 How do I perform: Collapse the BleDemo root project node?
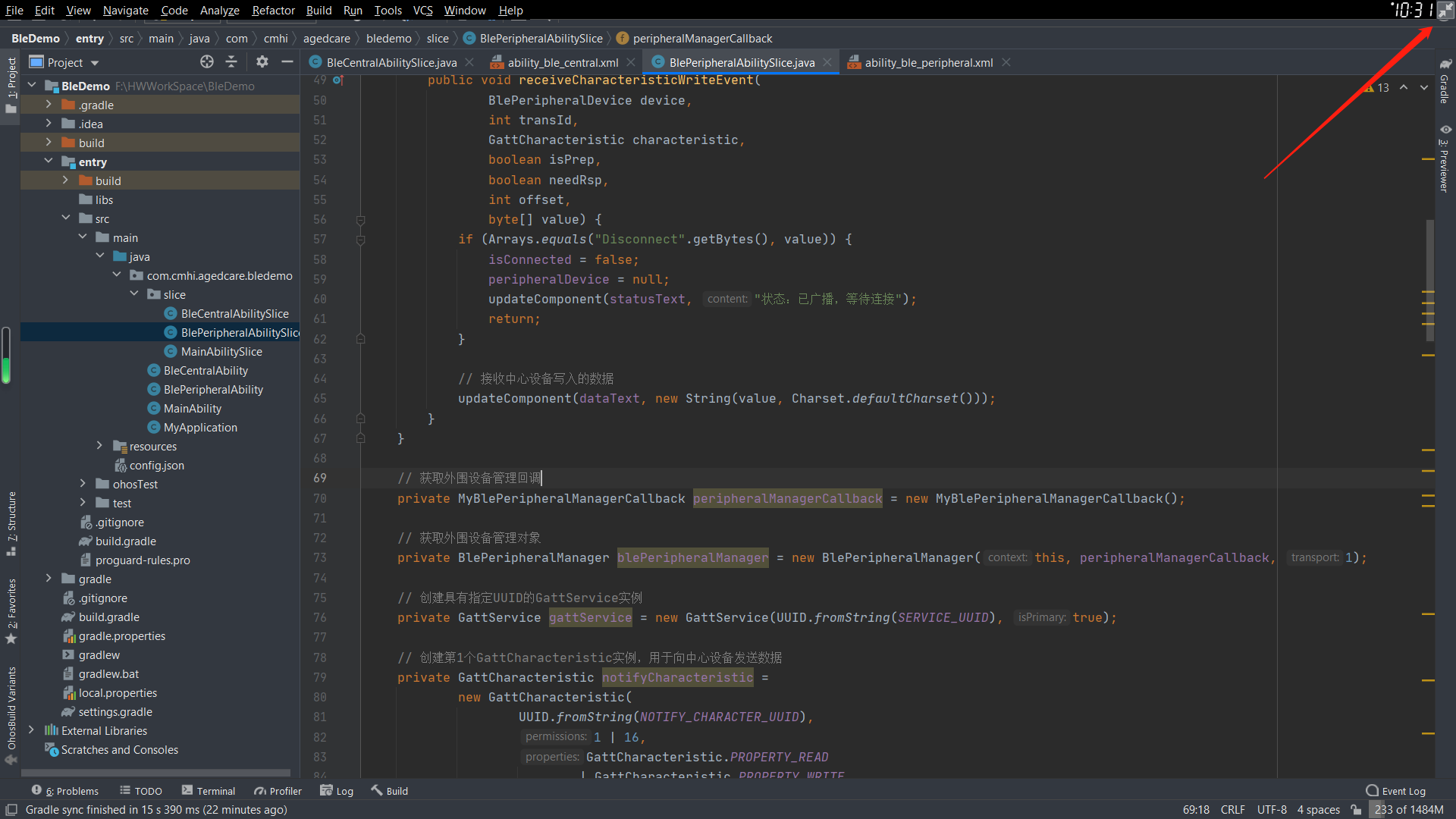click(32, 86)
